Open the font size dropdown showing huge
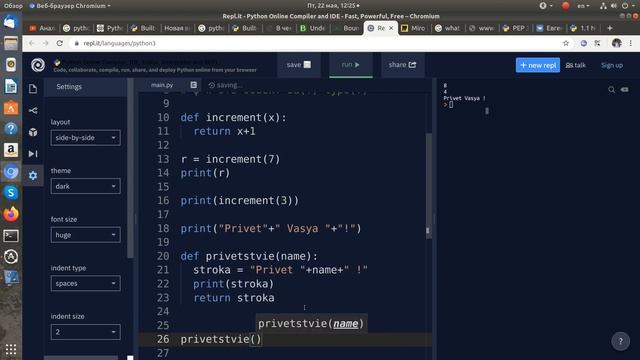This screenshot has height=360, width=640. tap(85, 235)
